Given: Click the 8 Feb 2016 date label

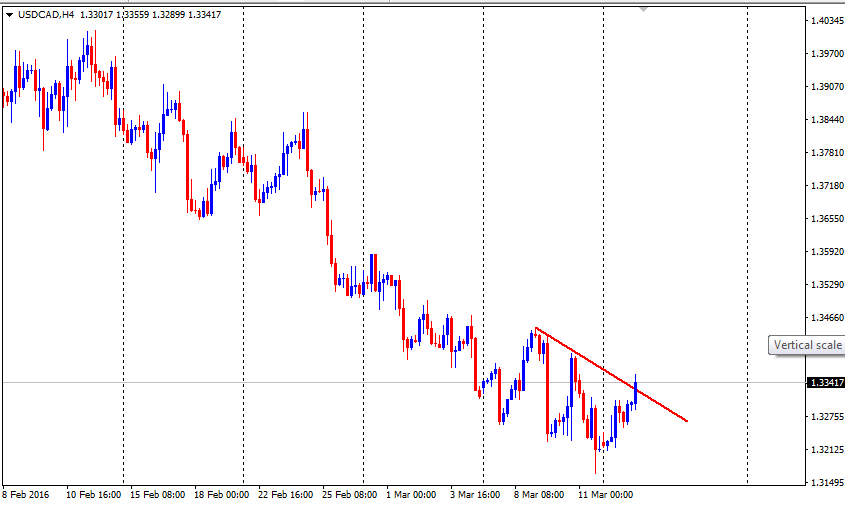Looking at the screenshot, I should point(25,495).
